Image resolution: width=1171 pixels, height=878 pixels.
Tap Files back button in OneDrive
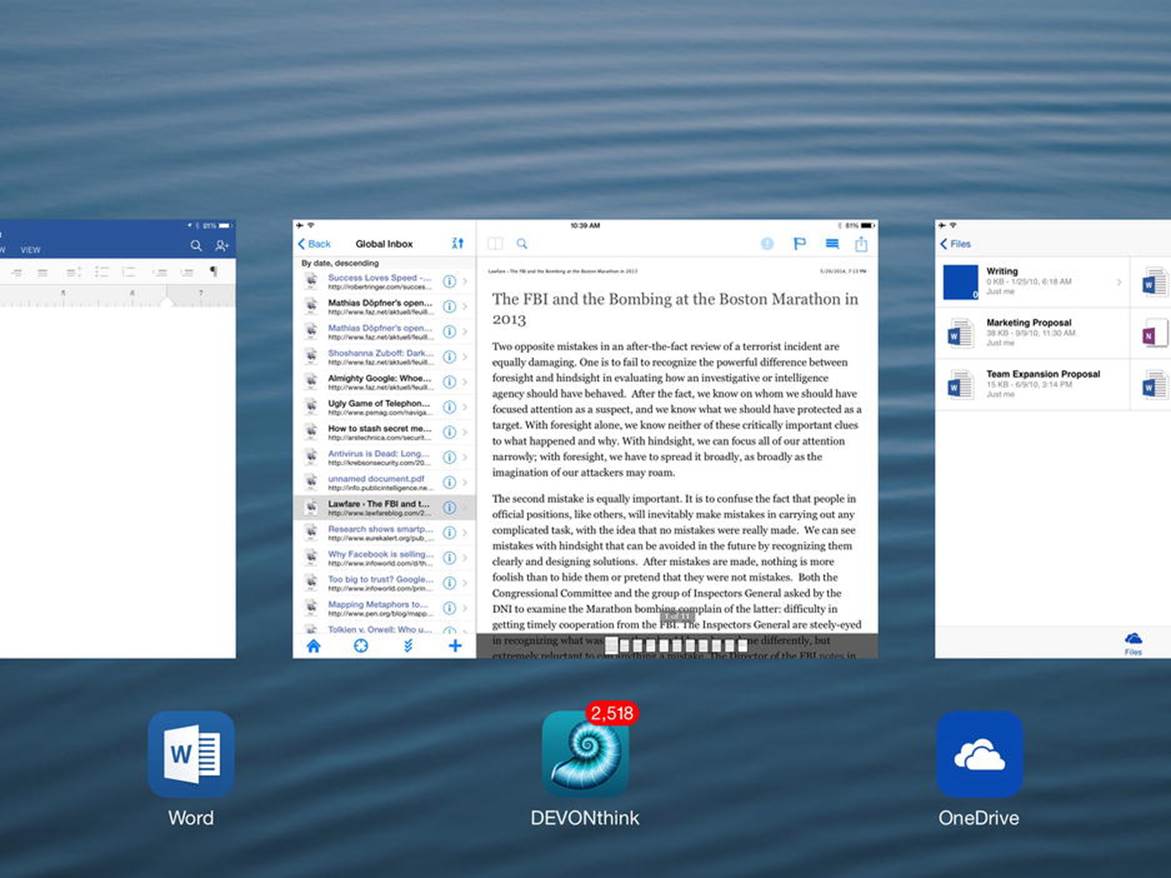[955, 243]
